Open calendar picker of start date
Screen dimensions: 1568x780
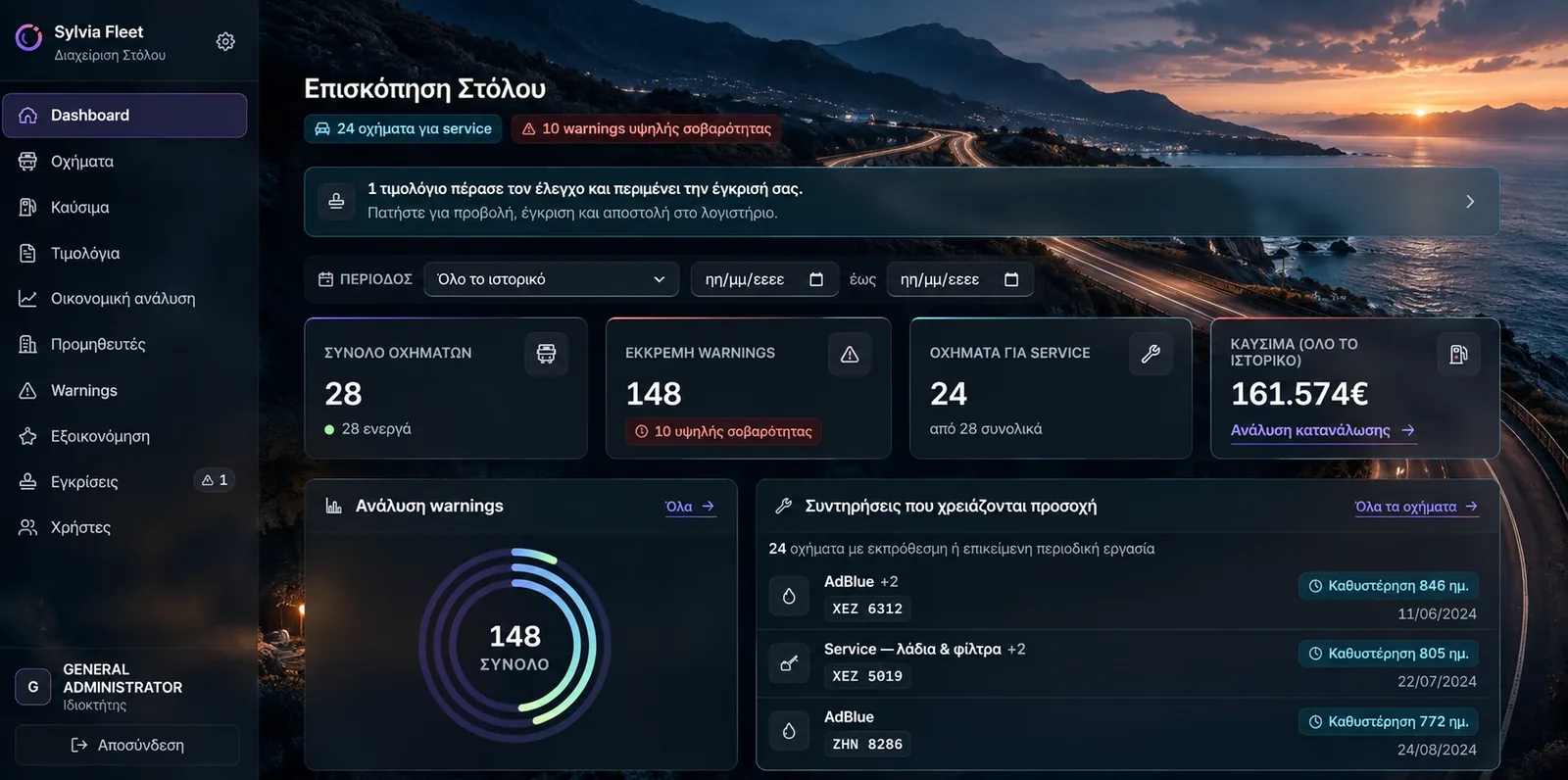coord(816,279)
